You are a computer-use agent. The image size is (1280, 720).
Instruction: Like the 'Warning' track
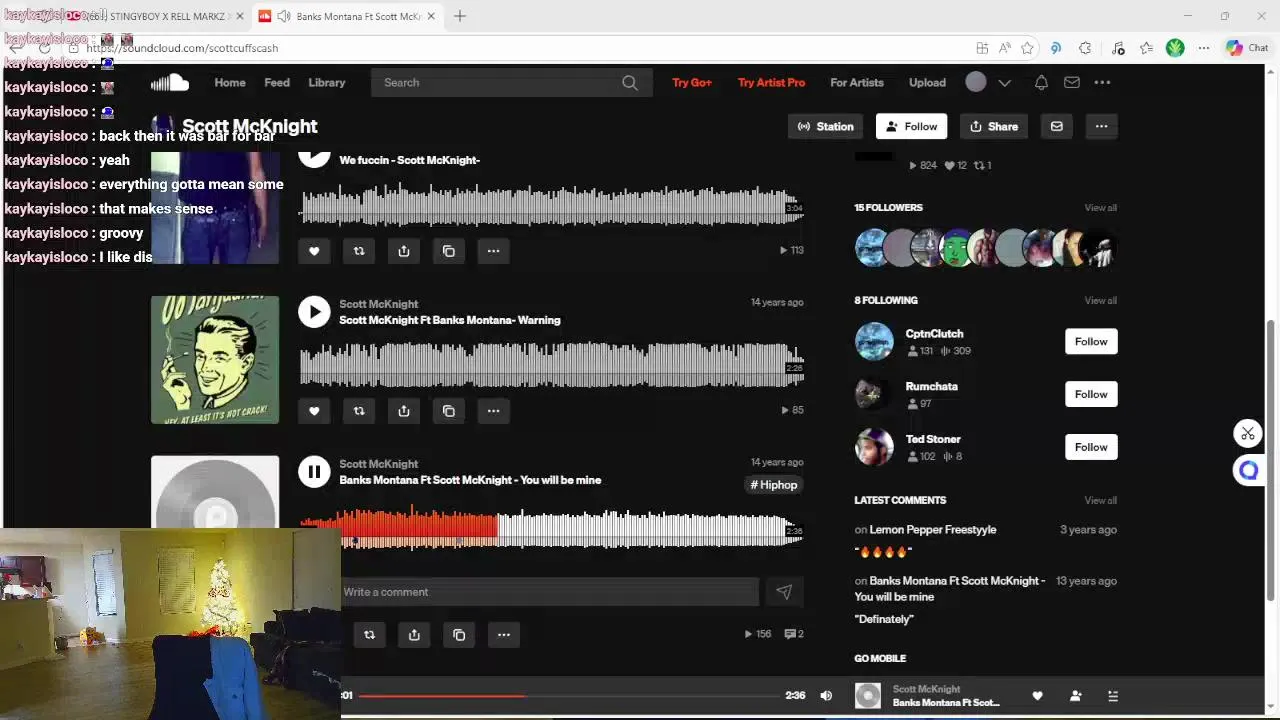click(314, 411)
